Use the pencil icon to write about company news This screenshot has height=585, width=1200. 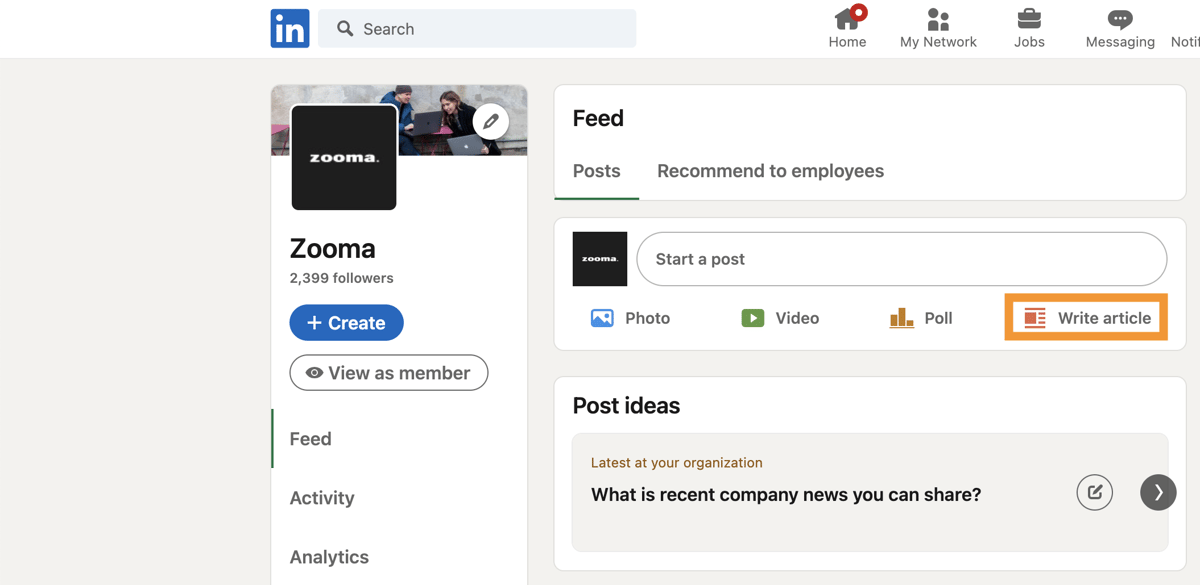tap(1094, 492)
